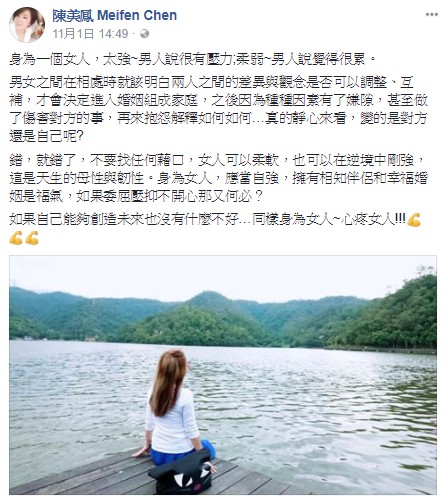Visit the 陳美鳳 Meifen Chen profile link
Screen dimensions: 445x496
point(115,15)
